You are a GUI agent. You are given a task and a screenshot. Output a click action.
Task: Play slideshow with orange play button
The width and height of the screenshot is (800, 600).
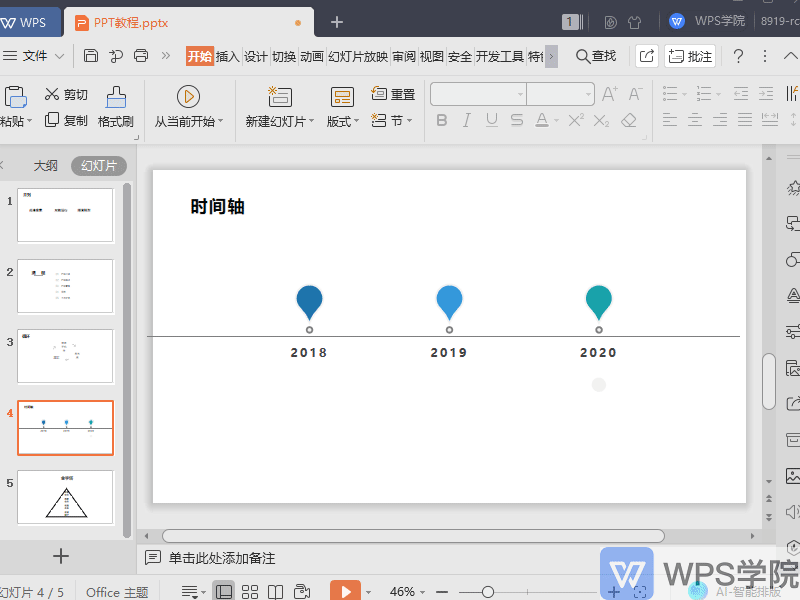(x=345, y=591)
